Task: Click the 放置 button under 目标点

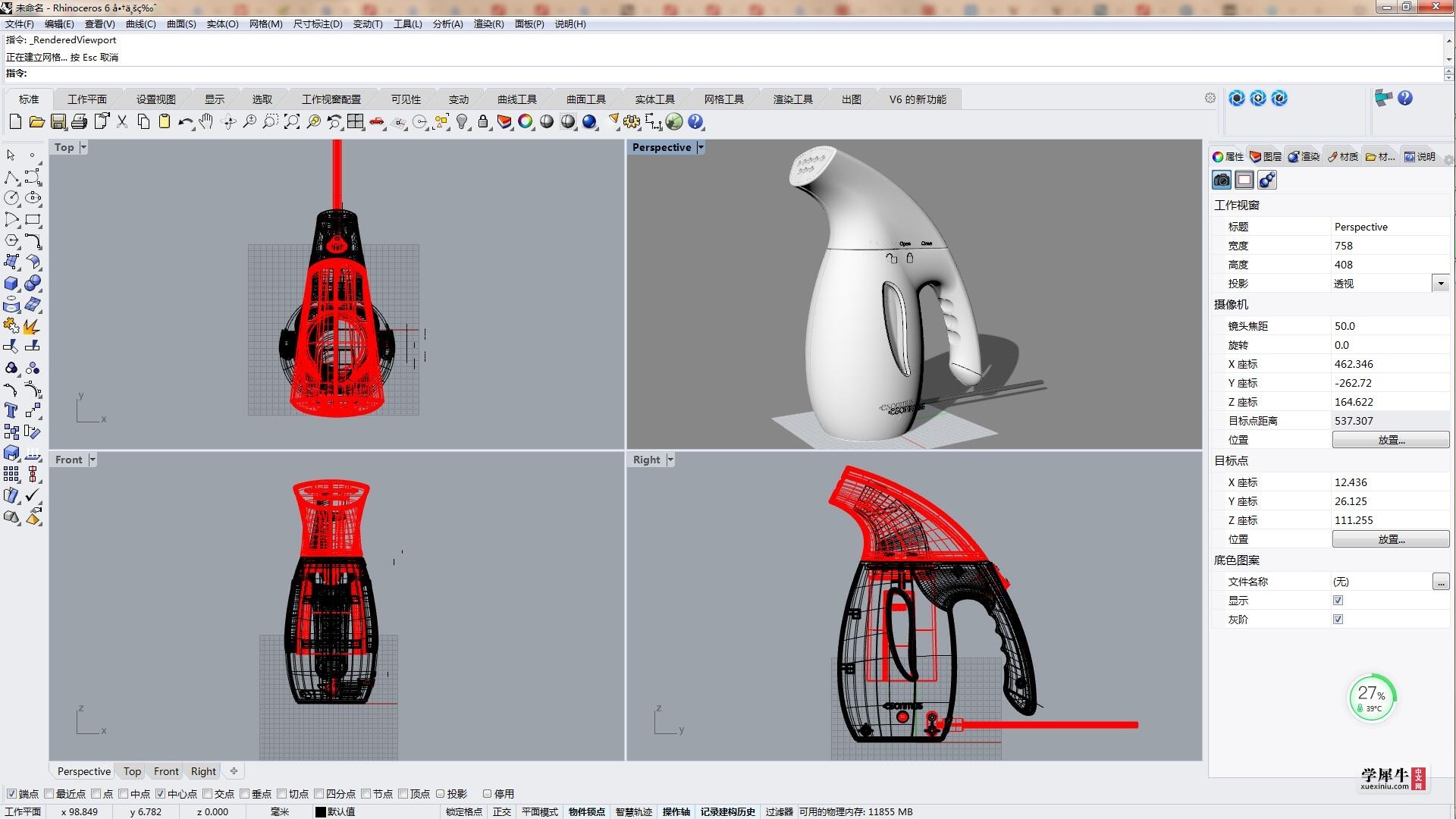Action: click(1391, 539)
